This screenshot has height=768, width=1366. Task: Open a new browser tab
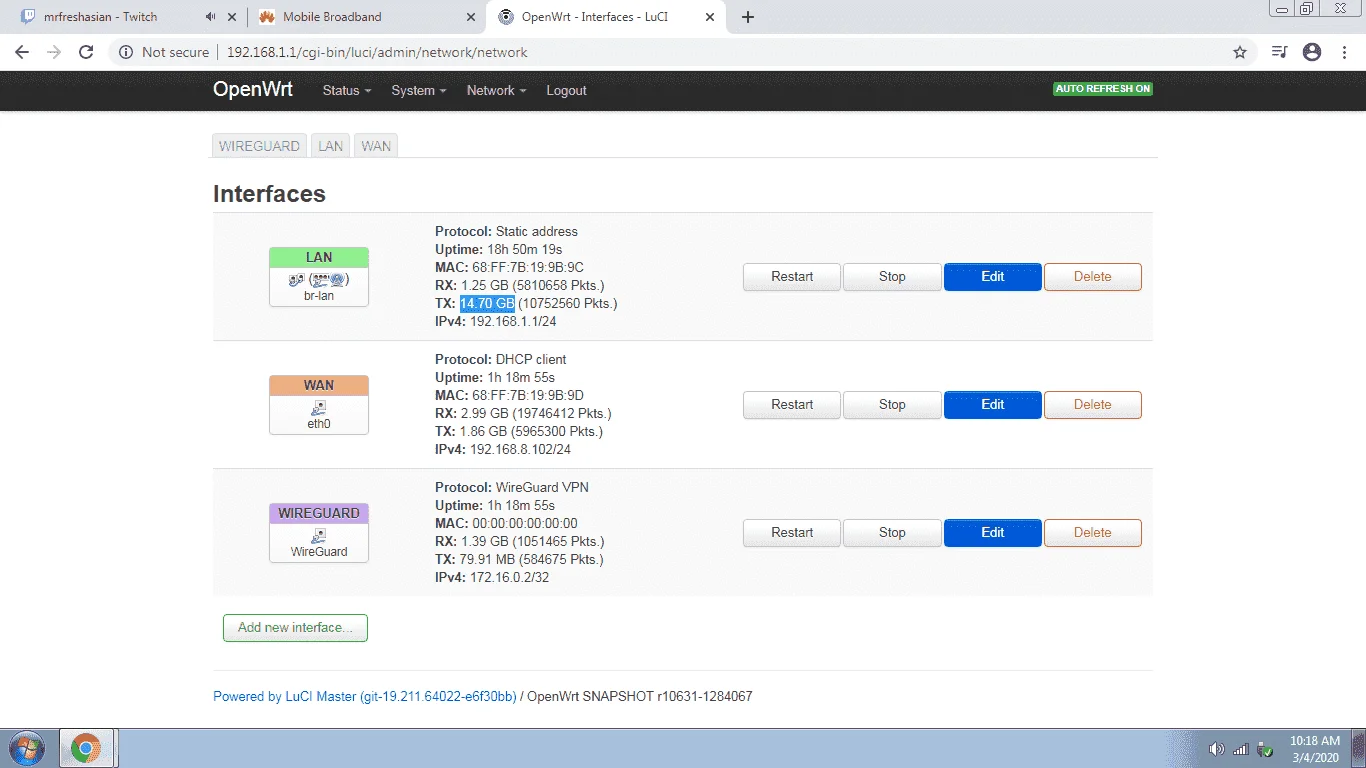pyautogui.click(x=748, y=17)
